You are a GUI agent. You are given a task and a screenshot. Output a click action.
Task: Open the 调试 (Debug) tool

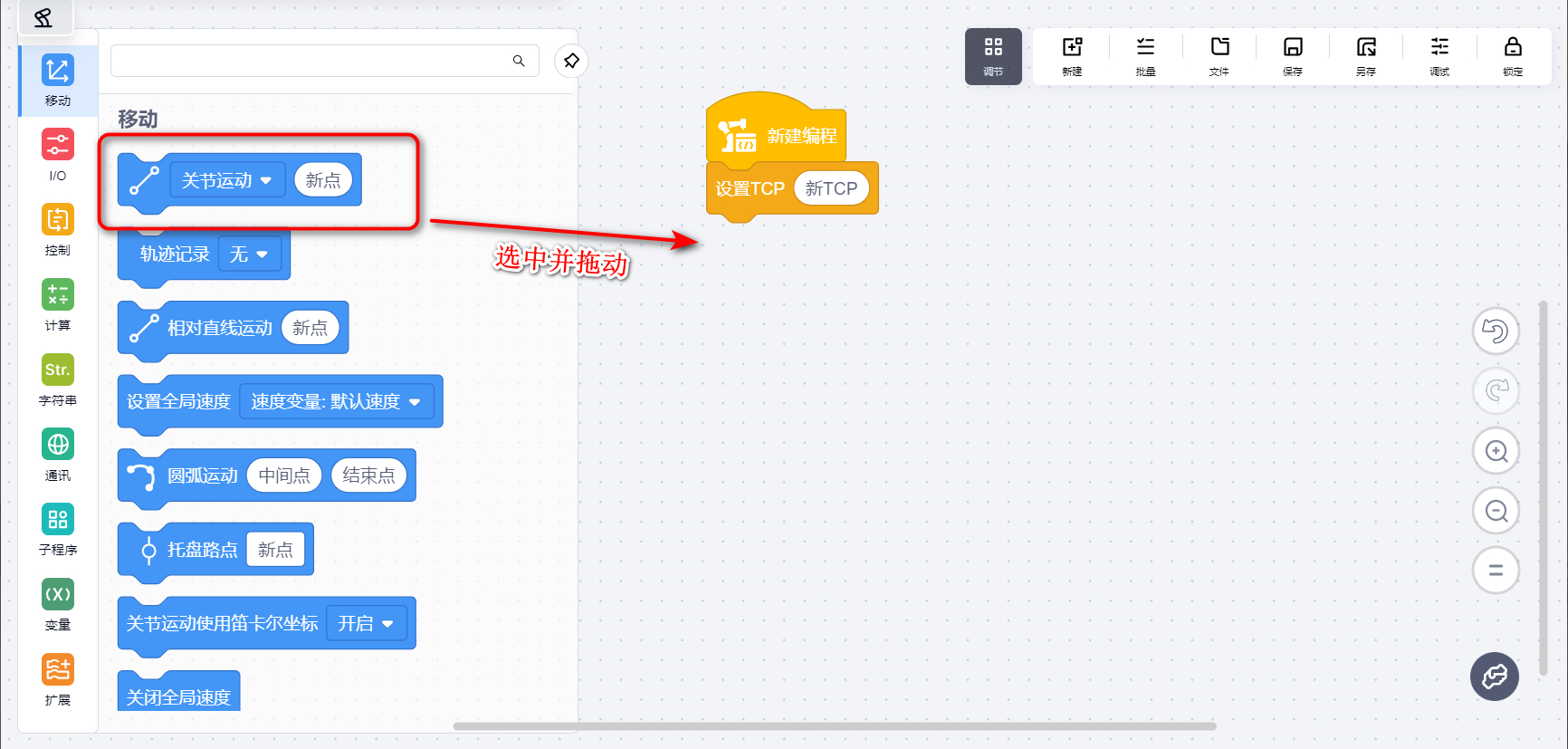(1439, 56)
